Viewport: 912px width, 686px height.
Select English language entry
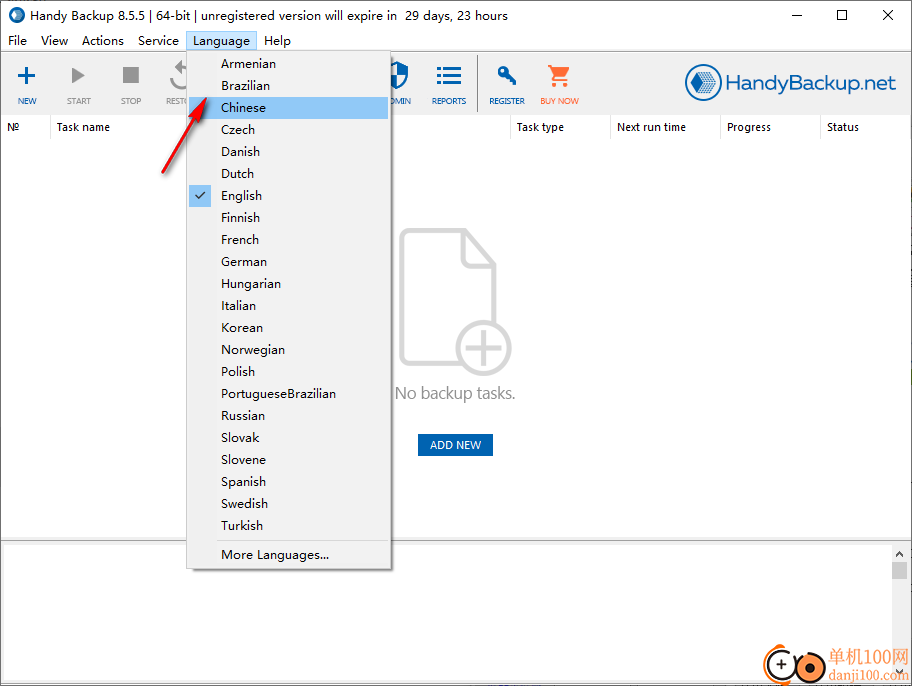288,196
